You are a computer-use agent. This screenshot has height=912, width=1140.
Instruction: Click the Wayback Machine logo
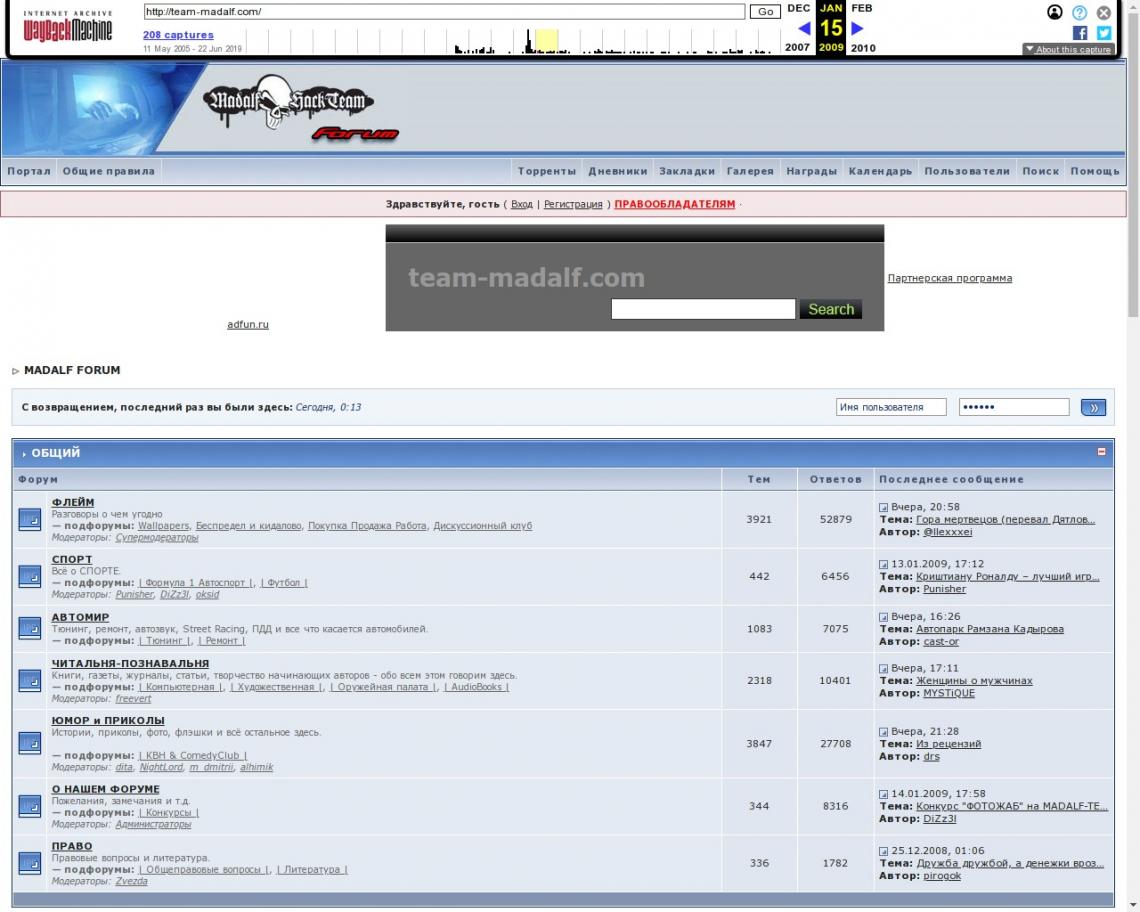click(68, 26)
